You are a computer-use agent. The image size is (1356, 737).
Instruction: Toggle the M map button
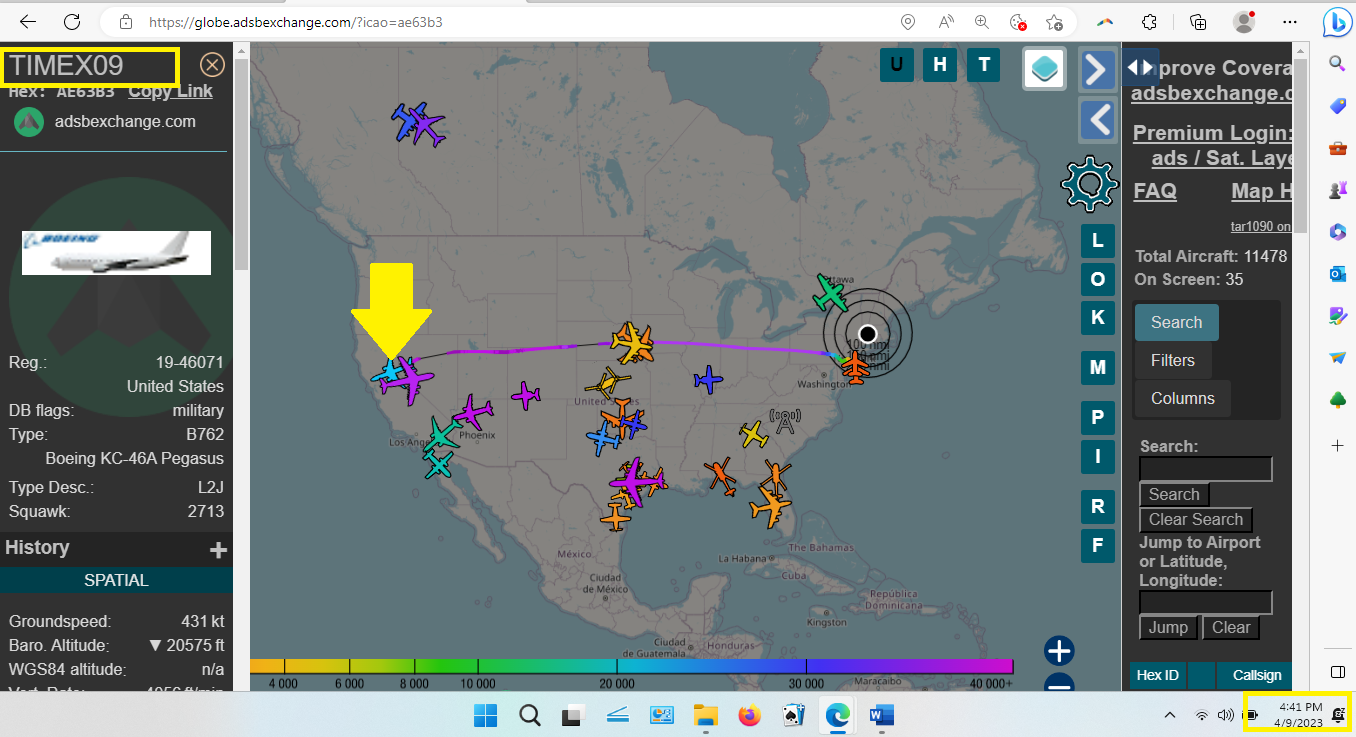[x=1097, y=367]
